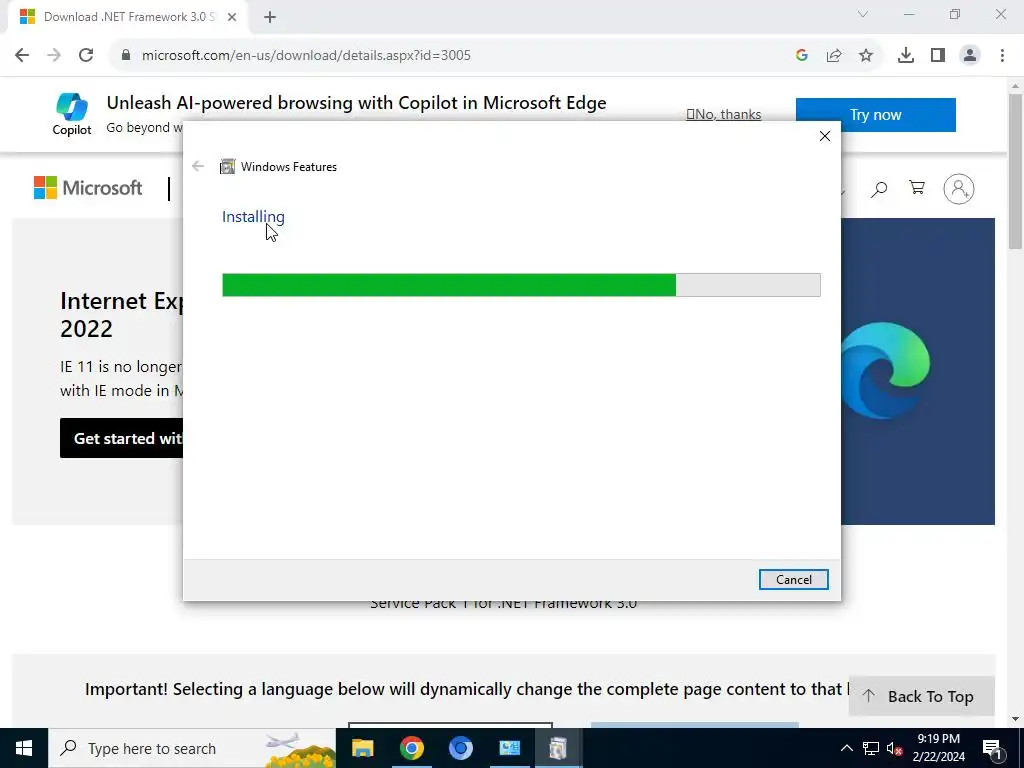Screen dimensions: 1024x768
Task: Click the muted volume tray icon
Action: coord(895,748)
